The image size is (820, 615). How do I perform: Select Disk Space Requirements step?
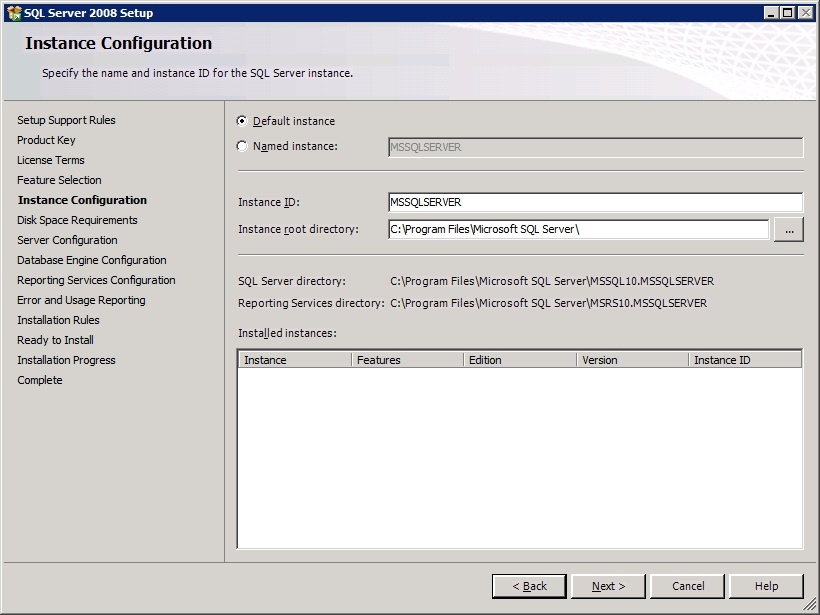pyautogui.click(x=77, y=220)
